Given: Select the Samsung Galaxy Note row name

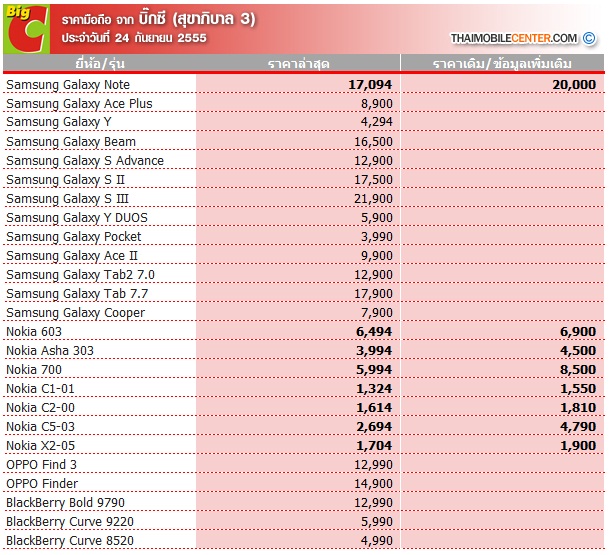Looking at the screenshot, I should coord(68,85).
